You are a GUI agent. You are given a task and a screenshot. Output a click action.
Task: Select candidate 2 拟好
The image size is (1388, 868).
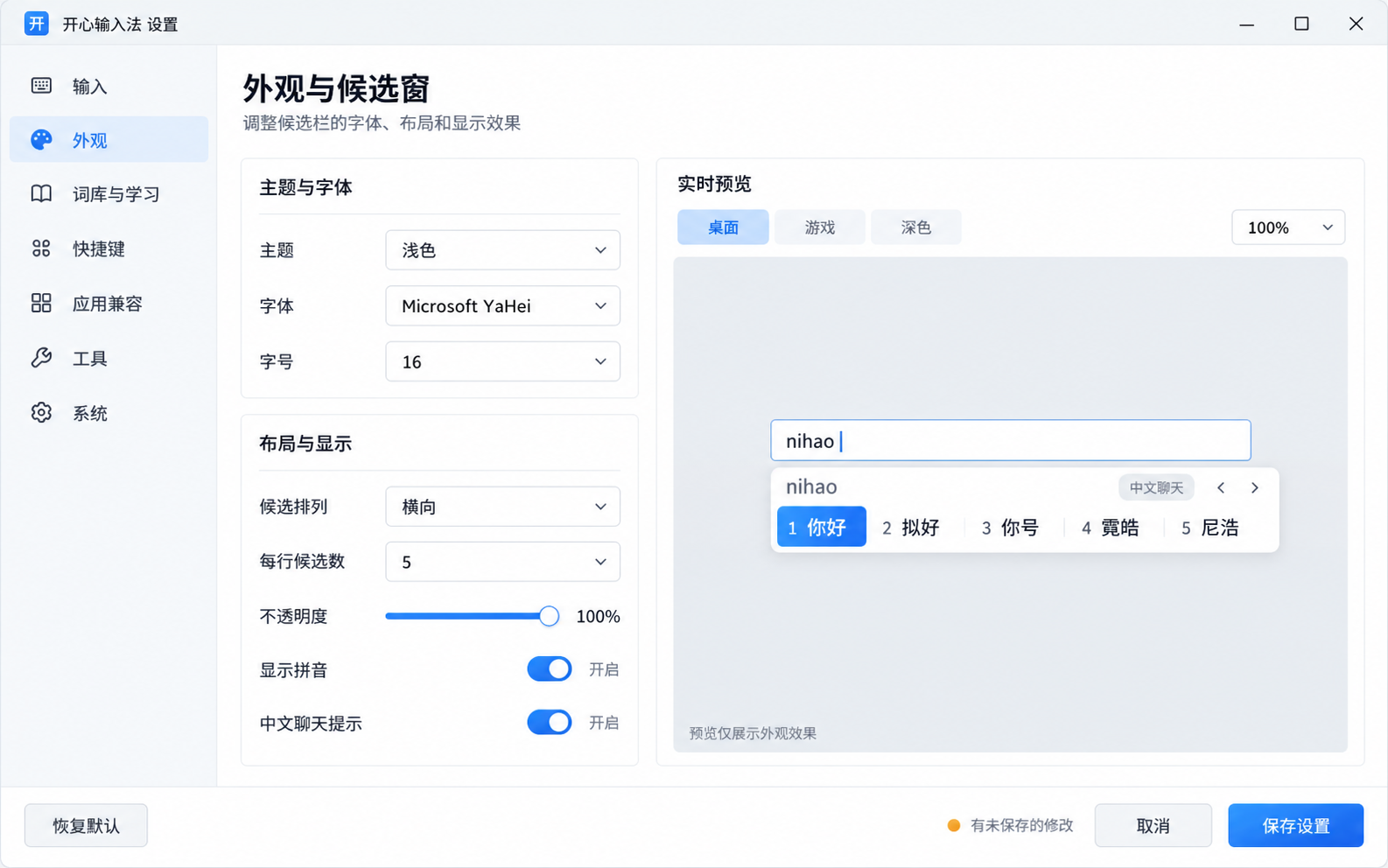click(911, 528)
